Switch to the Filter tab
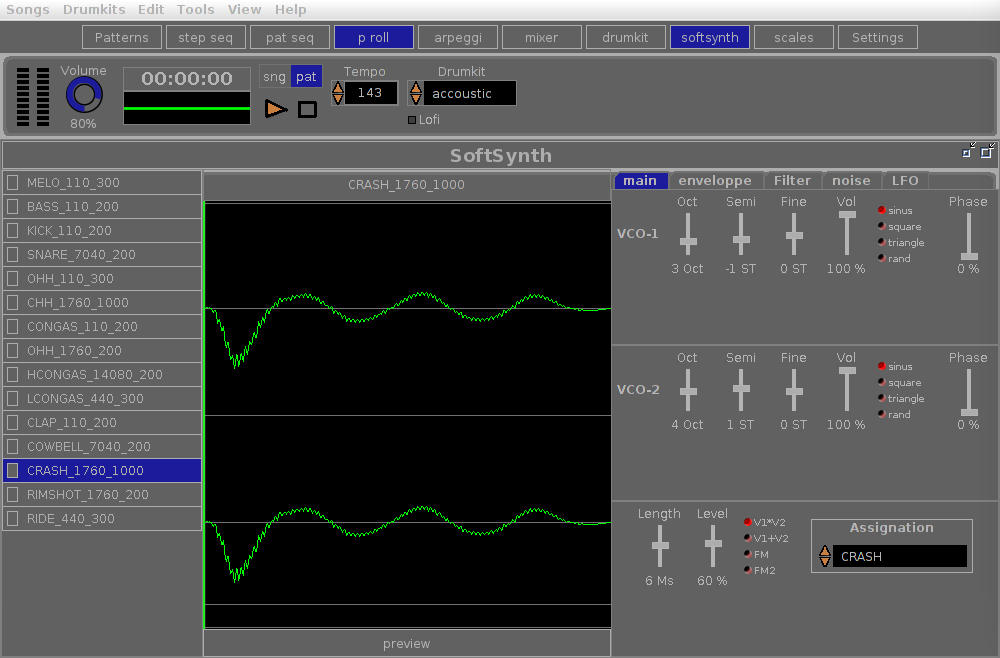This screenshot has height=658, width=1000. (x=792, y=180)
